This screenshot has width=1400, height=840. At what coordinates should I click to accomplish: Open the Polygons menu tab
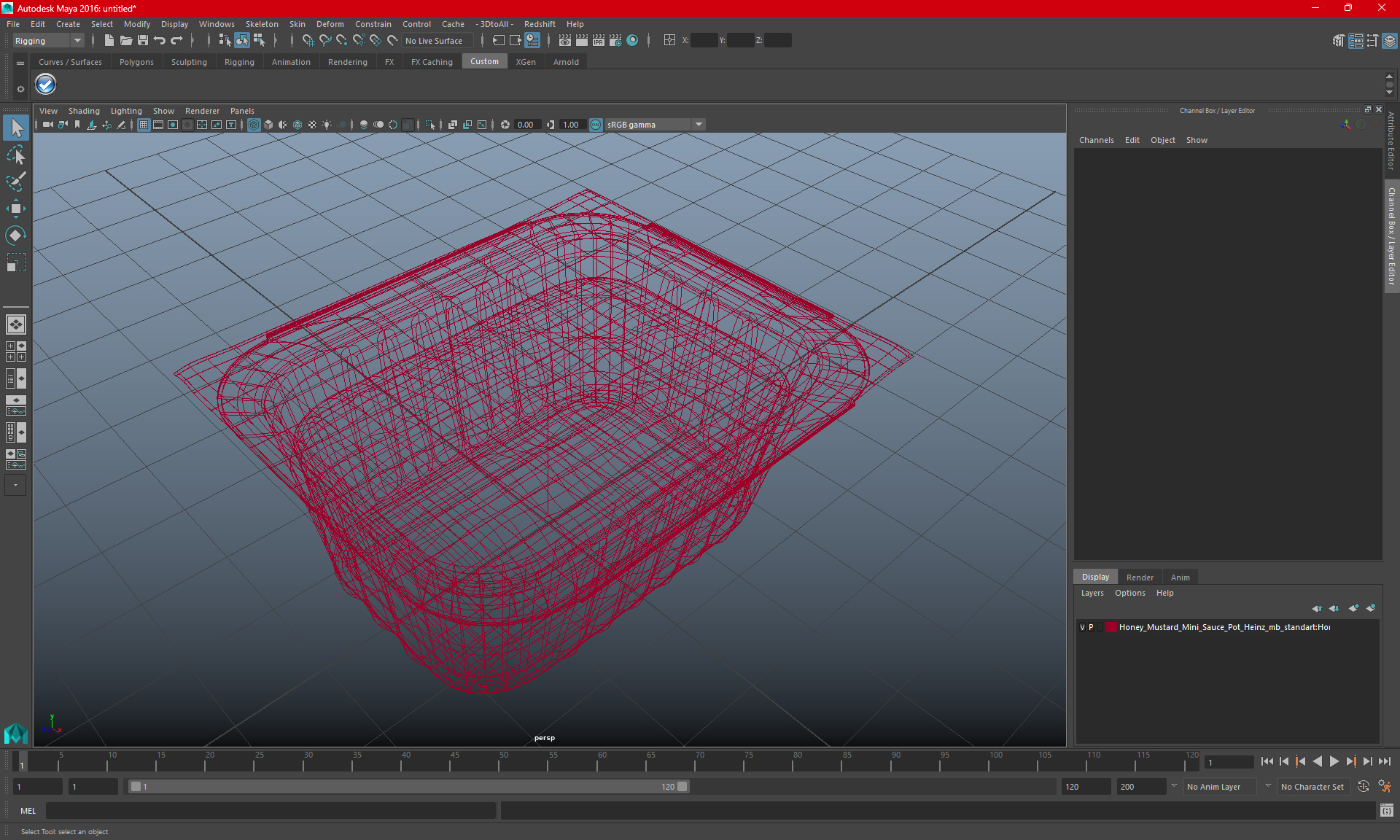pyautogui.click(x=135, y=62)
